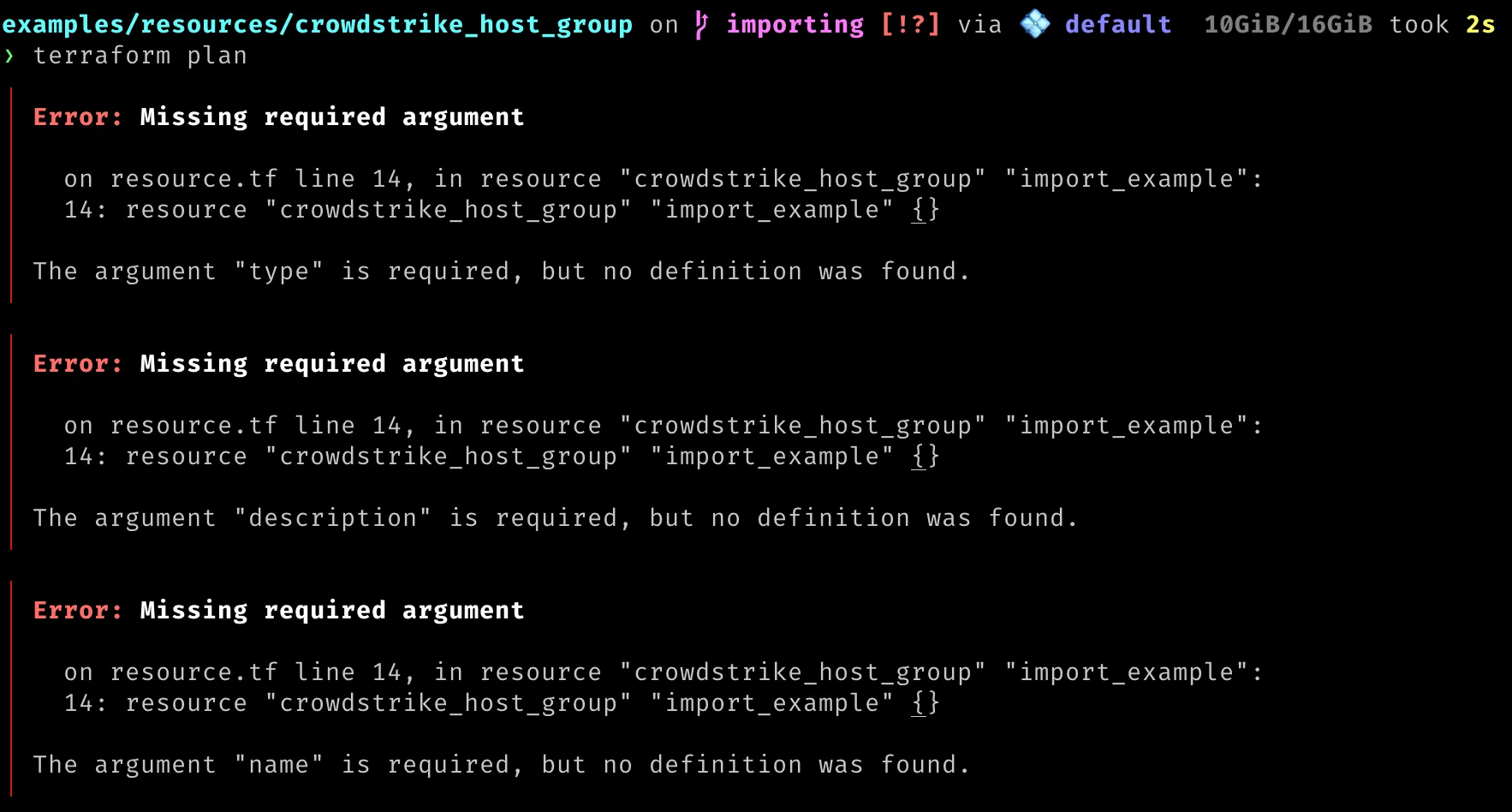Click the third red 'Error:' label

pyautogui.click(x=78, y=610)
